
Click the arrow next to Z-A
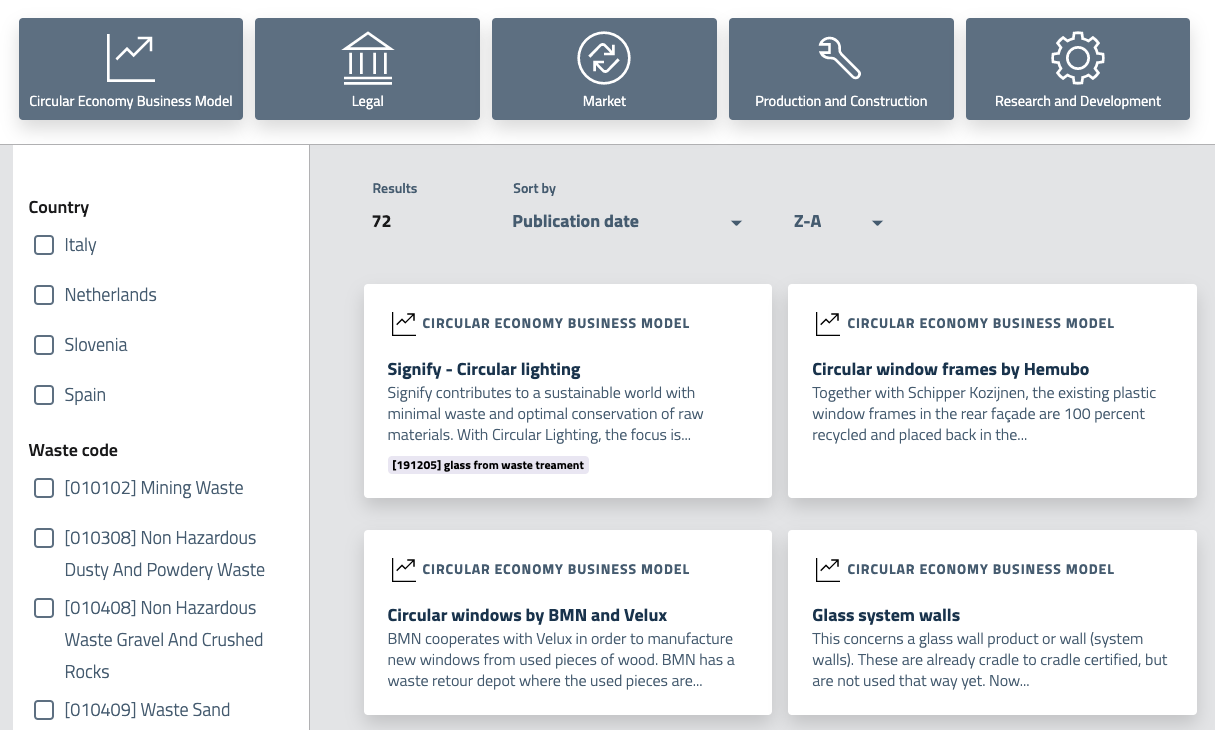(x=877, y=223)
